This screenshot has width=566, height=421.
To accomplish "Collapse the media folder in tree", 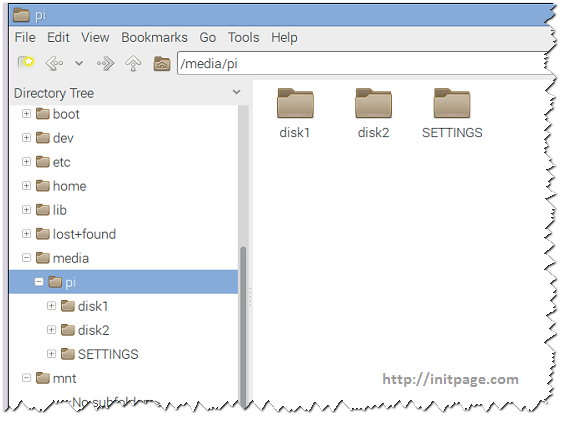I will coord(26,258).
